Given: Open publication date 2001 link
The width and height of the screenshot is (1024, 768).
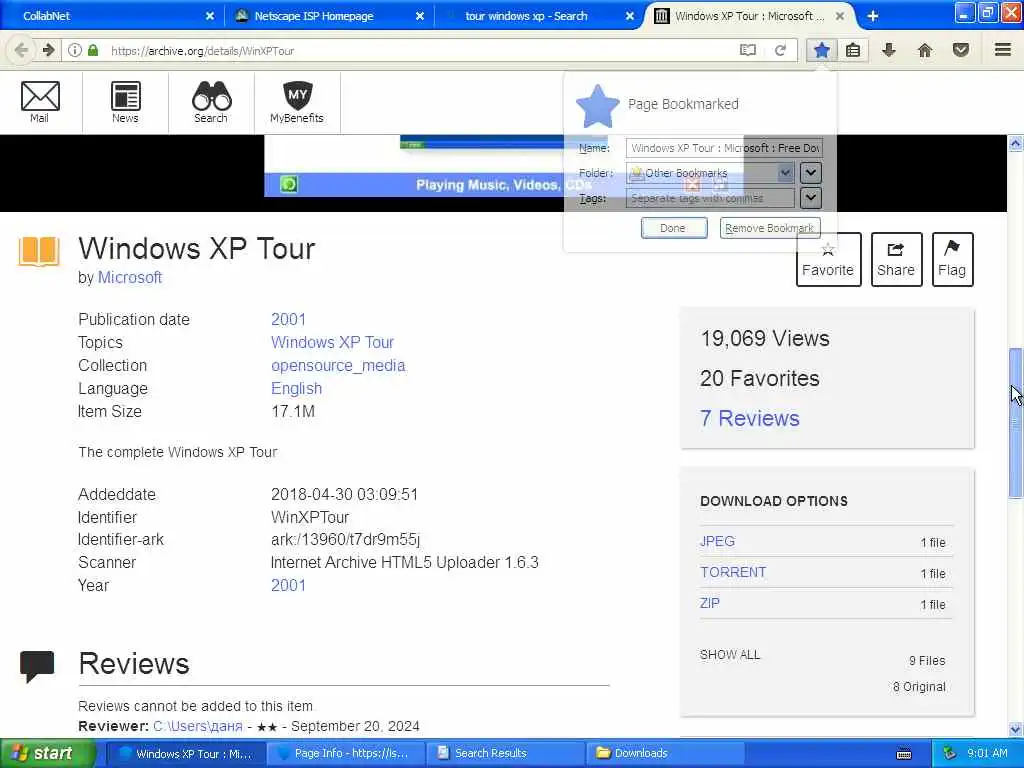Looking at the screenshot, I should pyautogui.click(x=288, y=319).
